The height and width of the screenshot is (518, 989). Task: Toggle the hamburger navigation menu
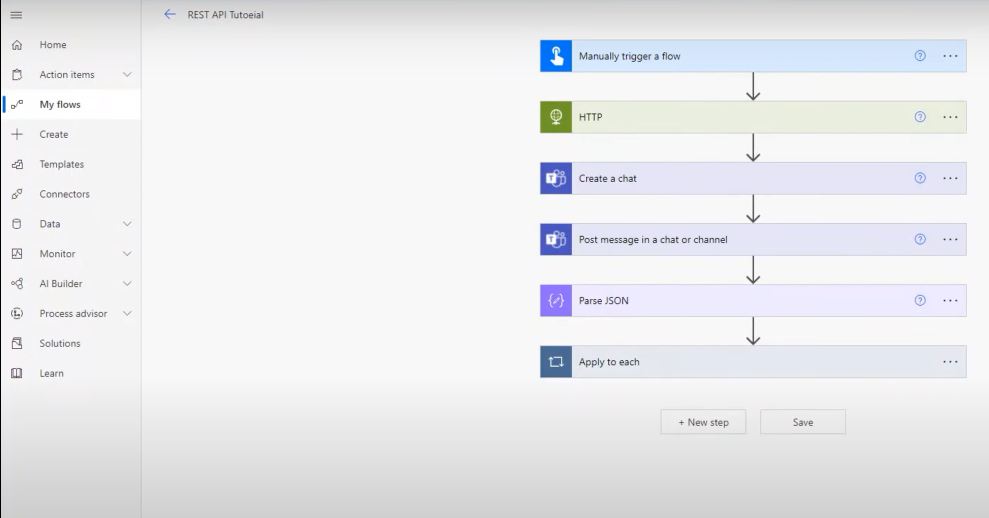(16, 15)
